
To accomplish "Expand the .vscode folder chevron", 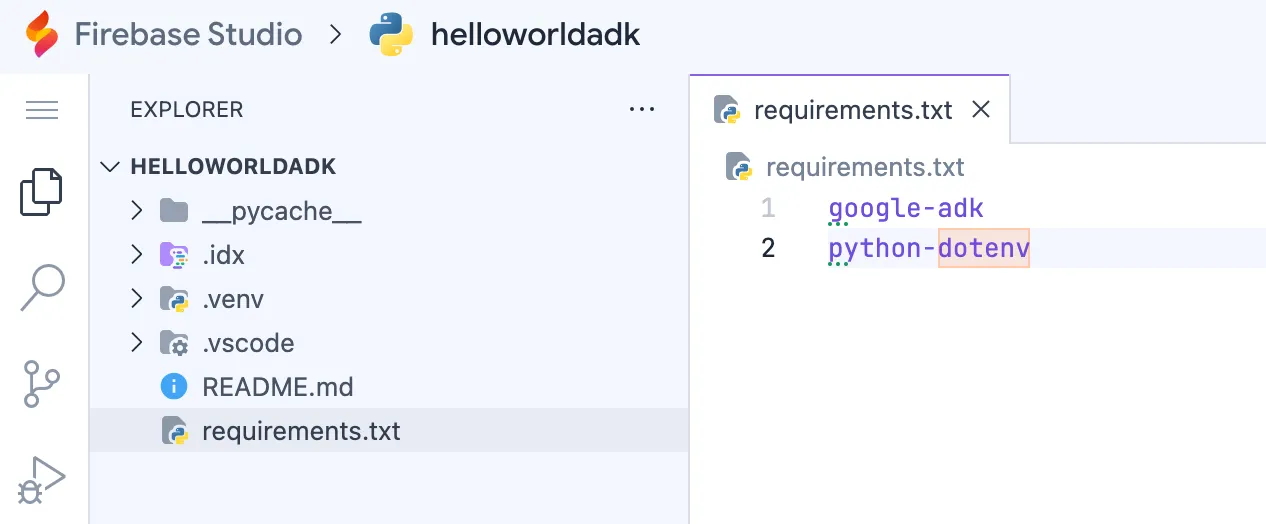I will click(x=138, y=343).
